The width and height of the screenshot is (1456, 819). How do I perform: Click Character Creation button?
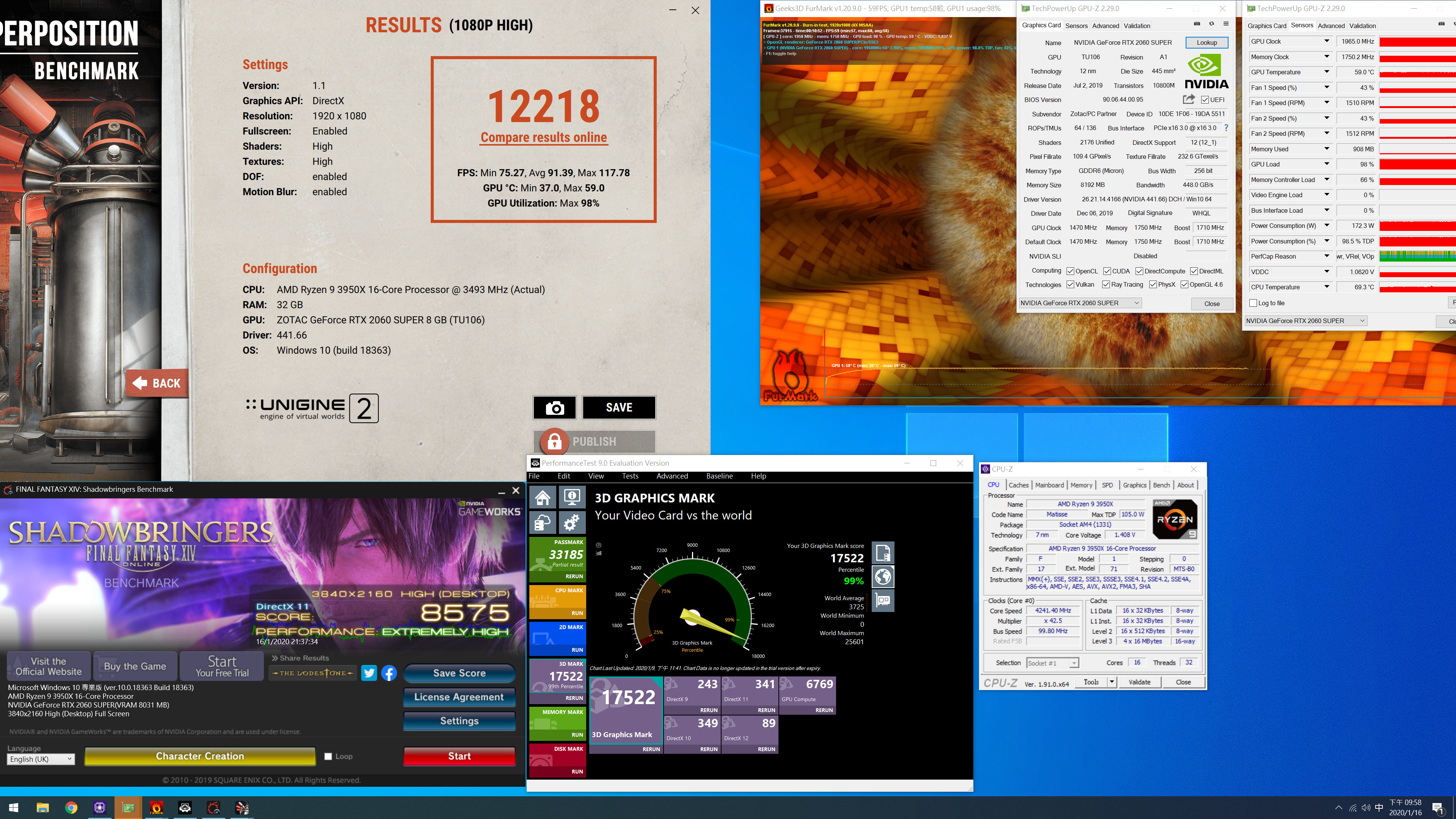click(200, 756)
